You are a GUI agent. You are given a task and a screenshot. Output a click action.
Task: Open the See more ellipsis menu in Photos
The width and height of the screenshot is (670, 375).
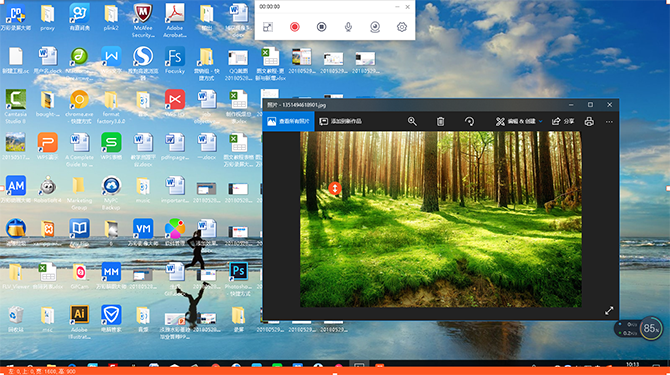pyautogui.click(x=609, y=122)
